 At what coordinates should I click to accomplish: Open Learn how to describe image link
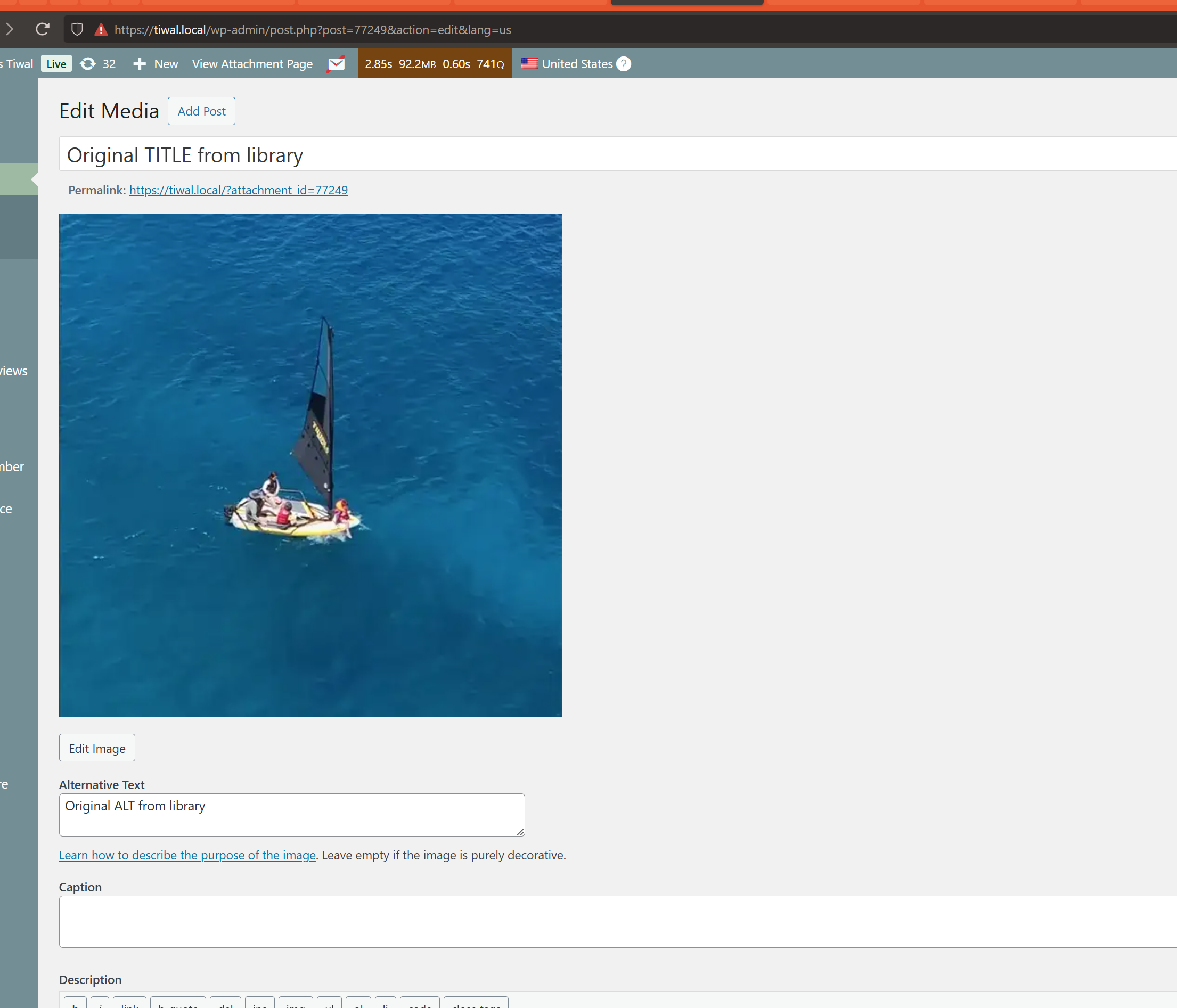(187, 855)
